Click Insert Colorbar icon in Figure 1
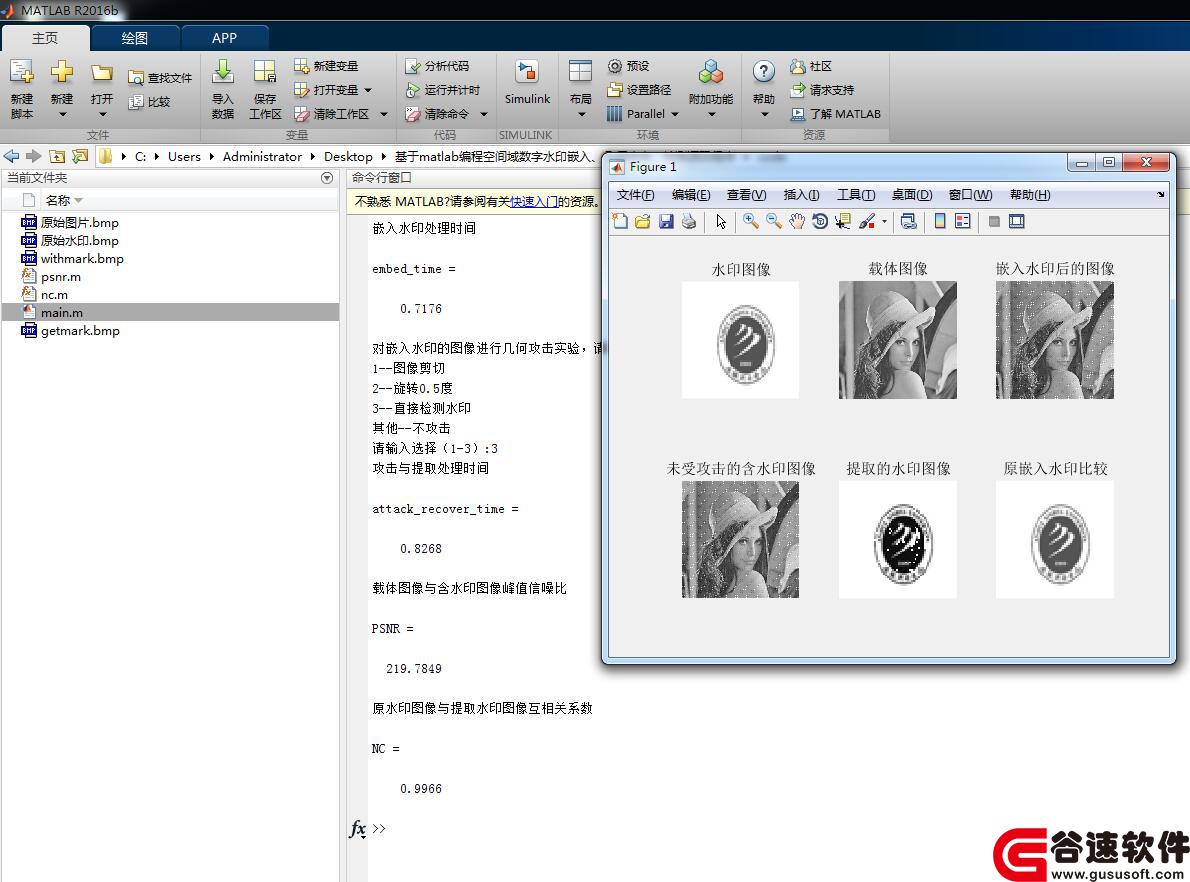 coord(940,221)
